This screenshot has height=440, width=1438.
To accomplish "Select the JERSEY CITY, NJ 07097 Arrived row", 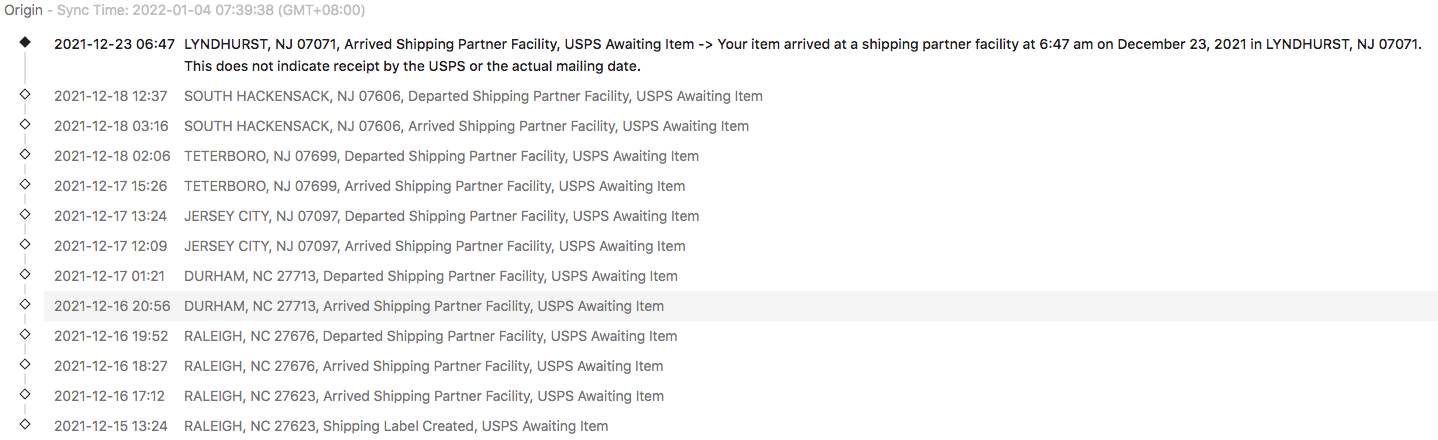I will pos(740,247).
